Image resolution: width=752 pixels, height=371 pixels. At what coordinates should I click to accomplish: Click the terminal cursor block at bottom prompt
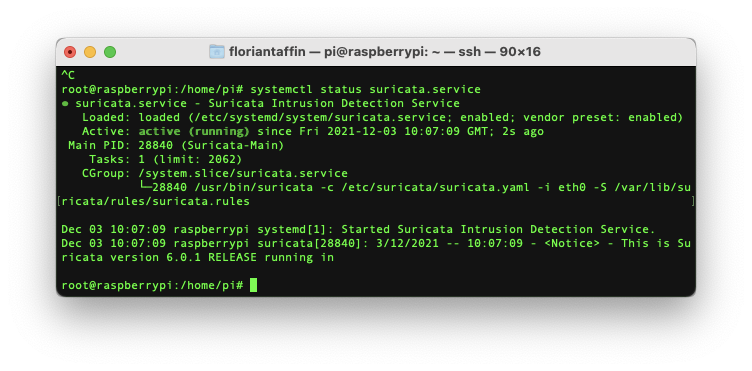pyautogui.click(x=254, y=285)
